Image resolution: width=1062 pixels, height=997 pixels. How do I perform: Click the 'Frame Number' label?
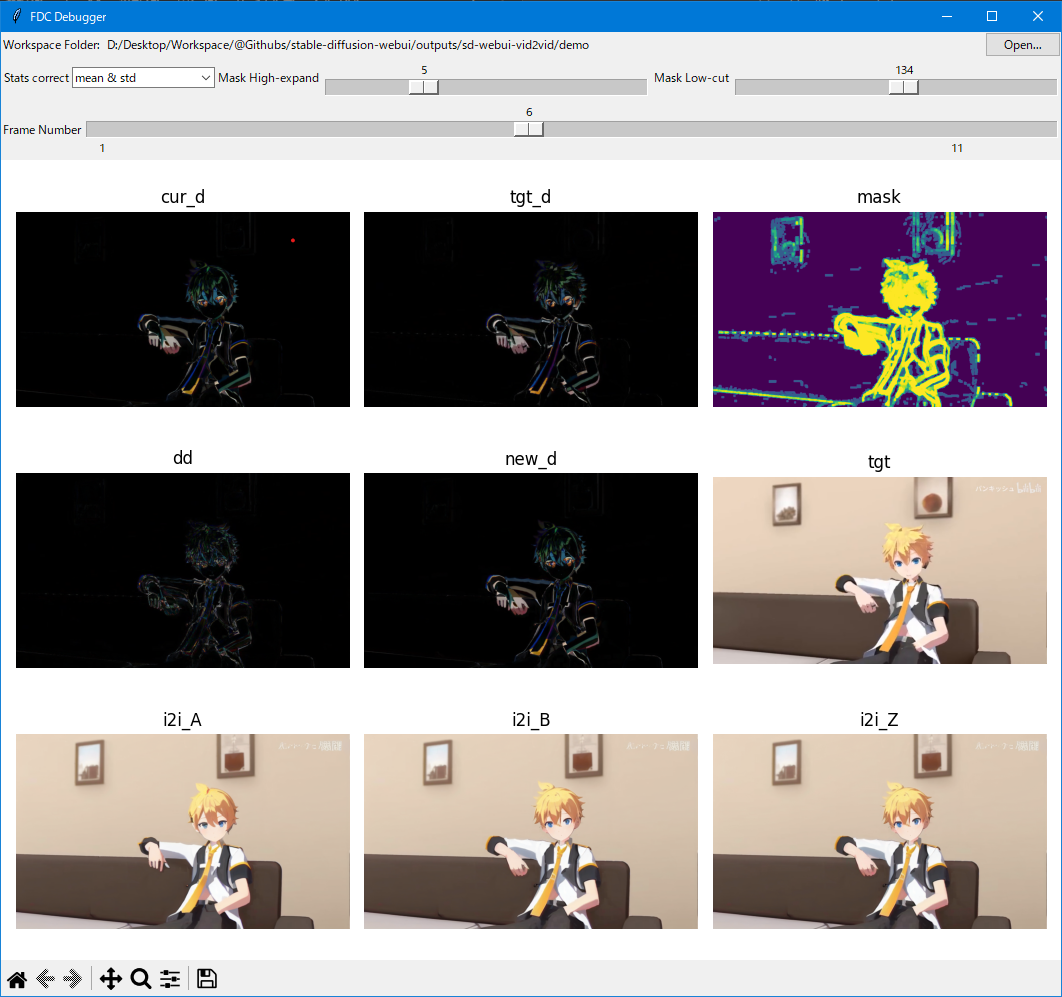pyautogui.click(x=42, y=129)
